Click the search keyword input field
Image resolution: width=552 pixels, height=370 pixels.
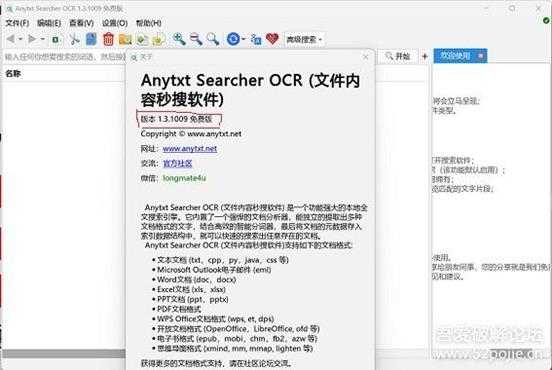click(x=65, y=56)
